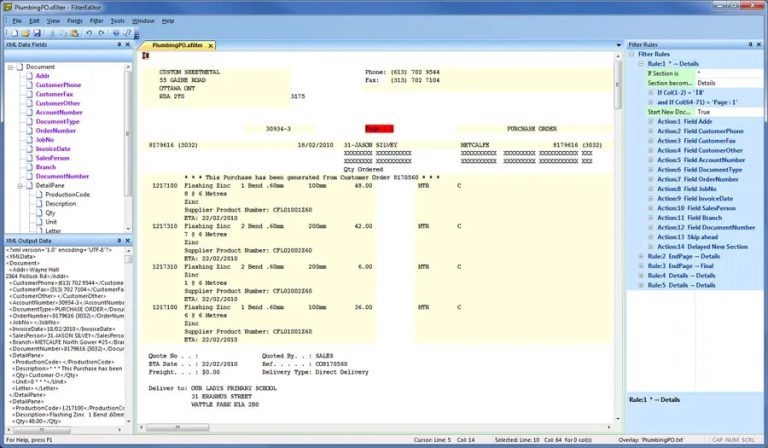Close the XML Data Fields panel

coord(128,45)
